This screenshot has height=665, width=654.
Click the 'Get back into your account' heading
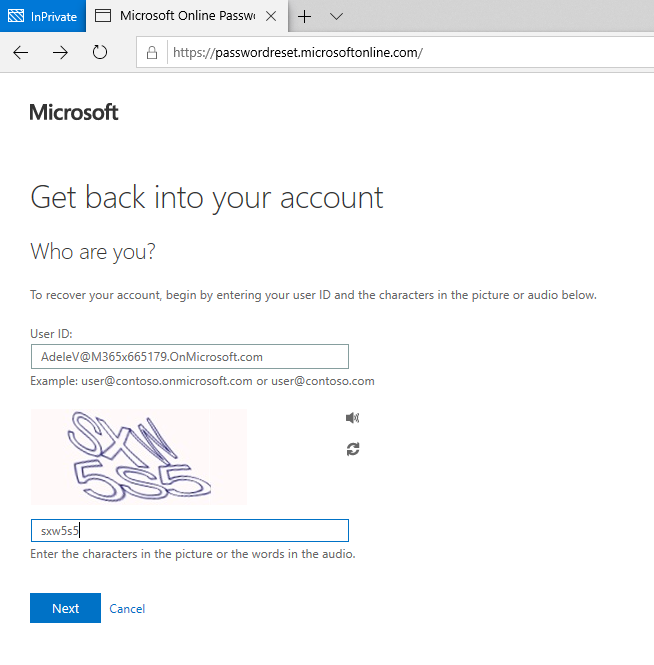[207, 198]
